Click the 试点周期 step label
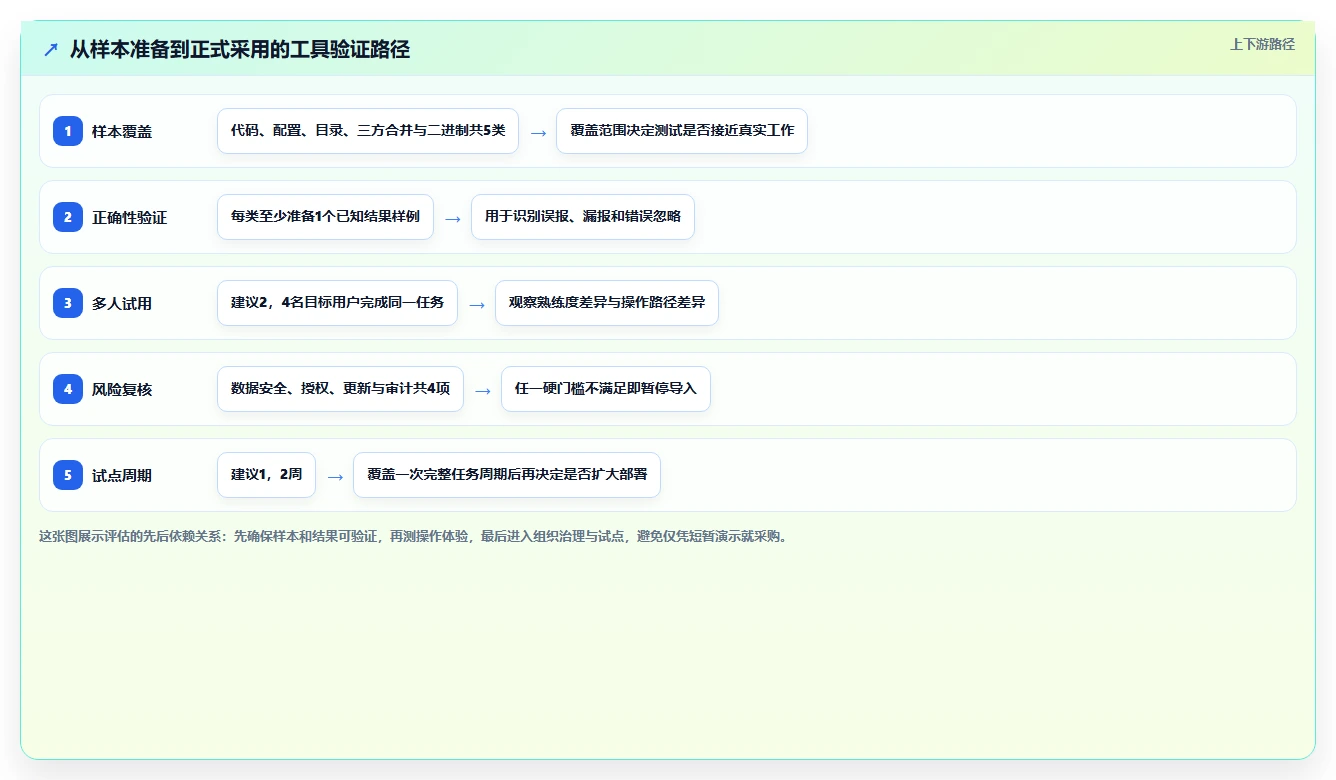The width and height of the screenshot is (1336, 780). tap(122, 475)
